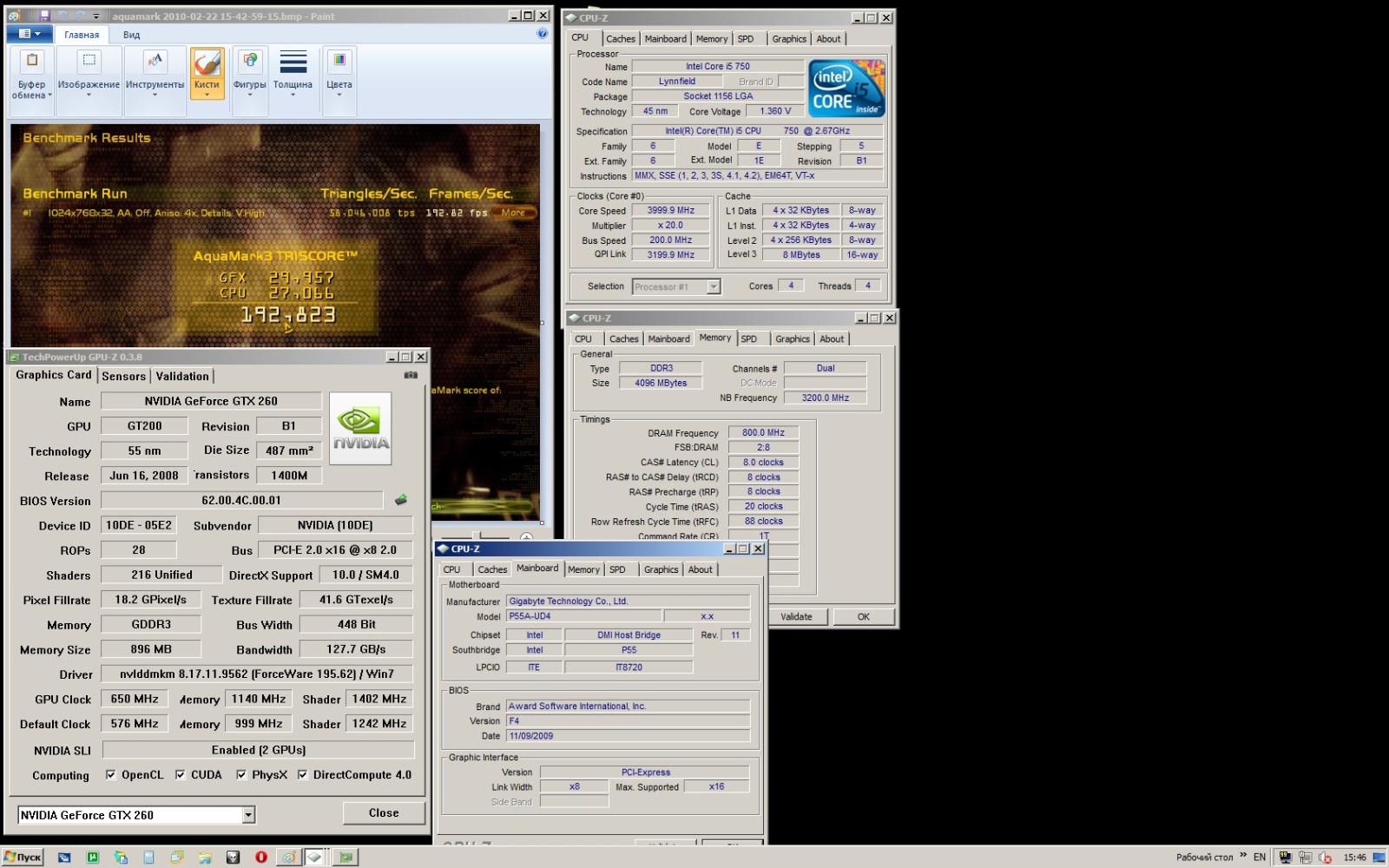Click the first blue icon in quick launch
This screenshot has width=1389, height=868.
click(x=64, y=858)
